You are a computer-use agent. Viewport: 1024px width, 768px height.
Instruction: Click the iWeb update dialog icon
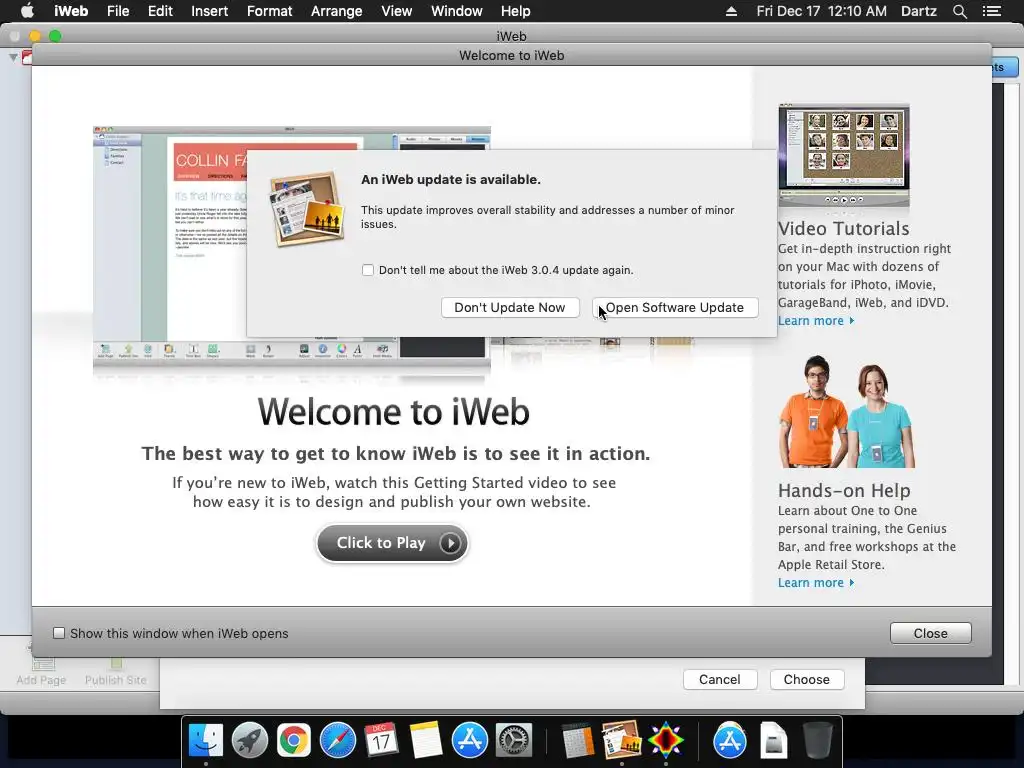click(307, 209)
